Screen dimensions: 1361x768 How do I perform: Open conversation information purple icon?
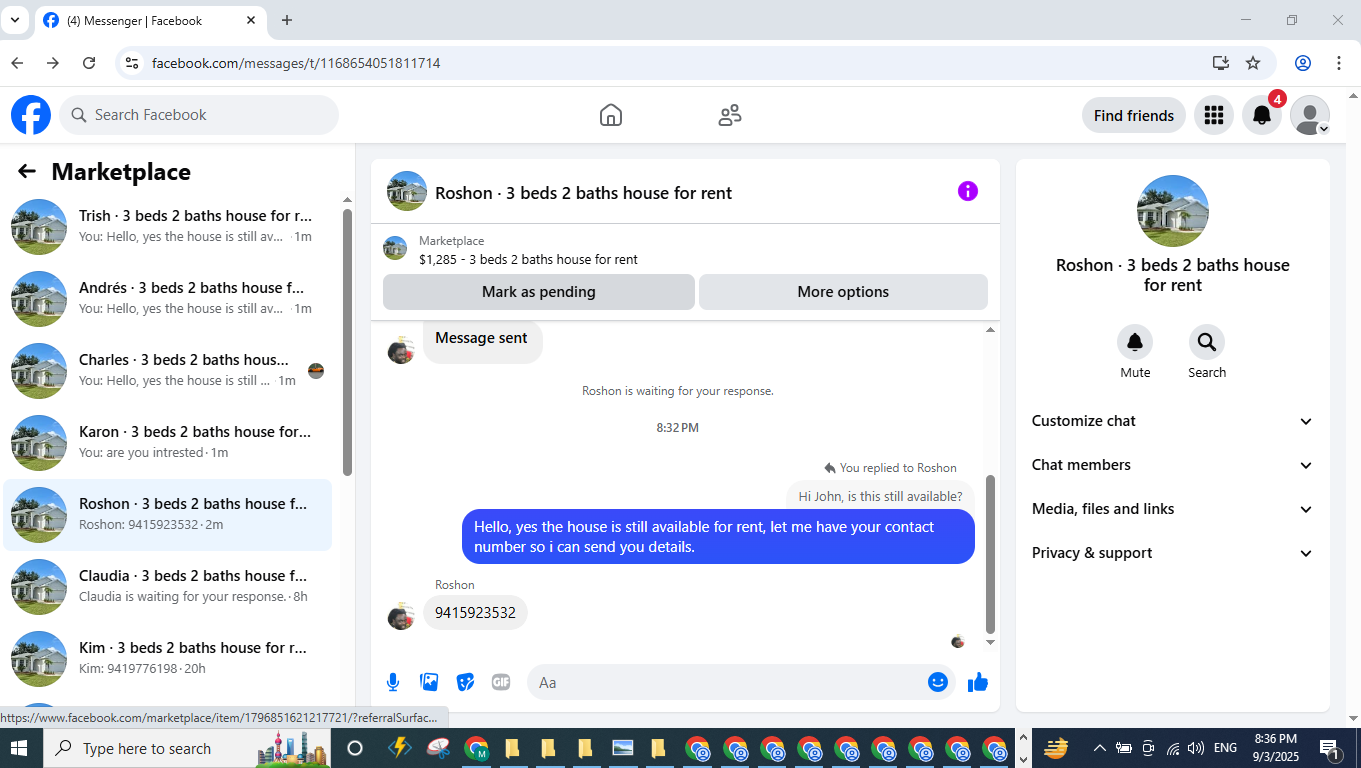(x=968, y=191)
